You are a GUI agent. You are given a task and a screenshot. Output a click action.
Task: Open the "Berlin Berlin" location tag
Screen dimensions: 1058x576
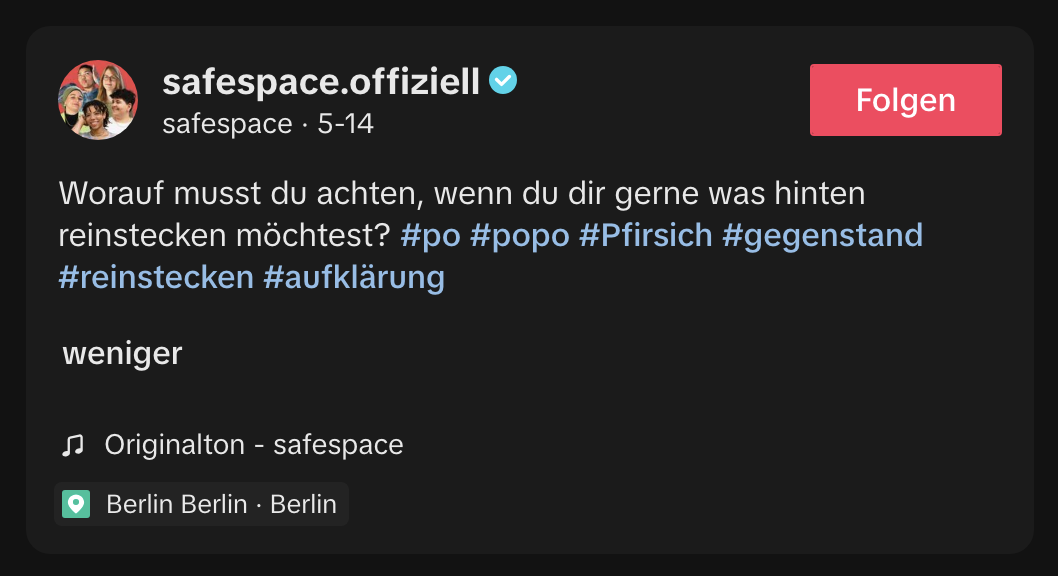pyautogui.click(x=176, y=504)
